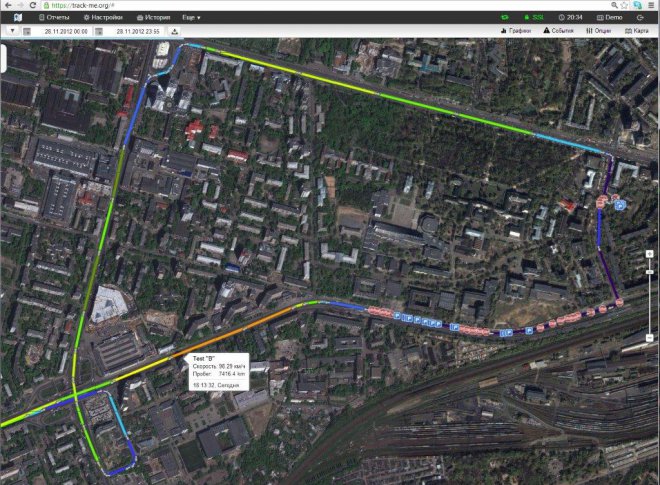Edit start date field 28.11.2012 00:00
660x485 pixels.
(66, 31)
